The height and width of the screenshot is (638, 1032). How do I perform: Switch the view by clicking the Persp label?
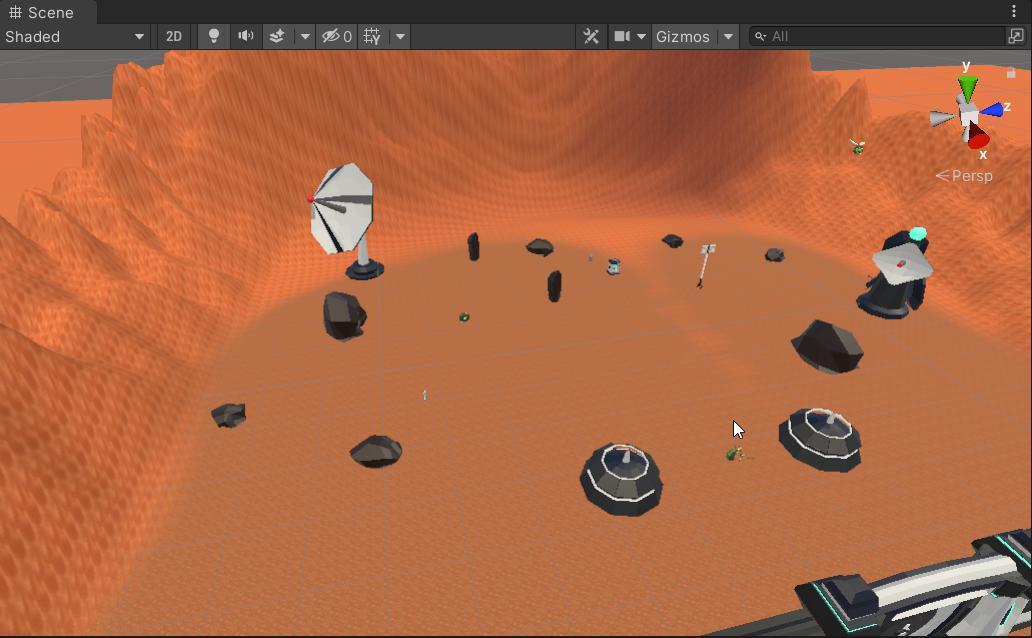pyautogui.click(x=972, y=176)
